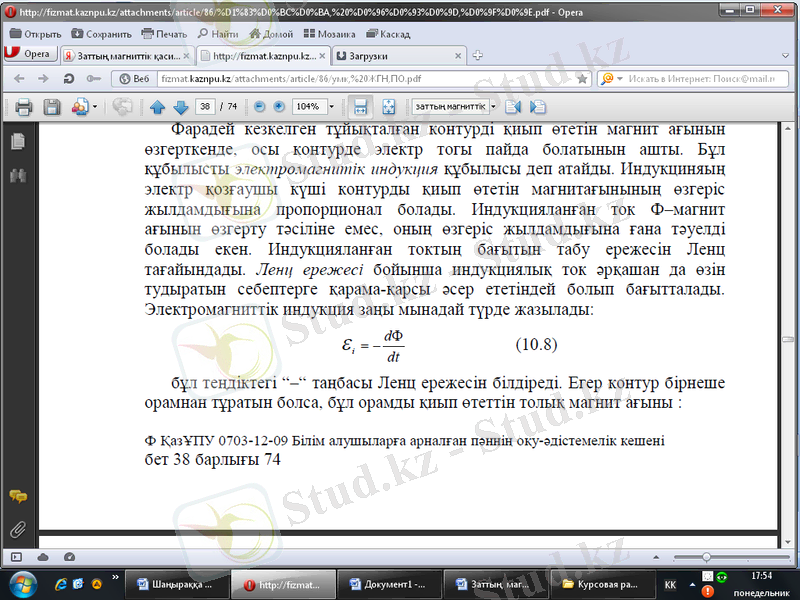
Task: Zoom out of the PDF
Action: pyautogui.click(x=260, y=107)
